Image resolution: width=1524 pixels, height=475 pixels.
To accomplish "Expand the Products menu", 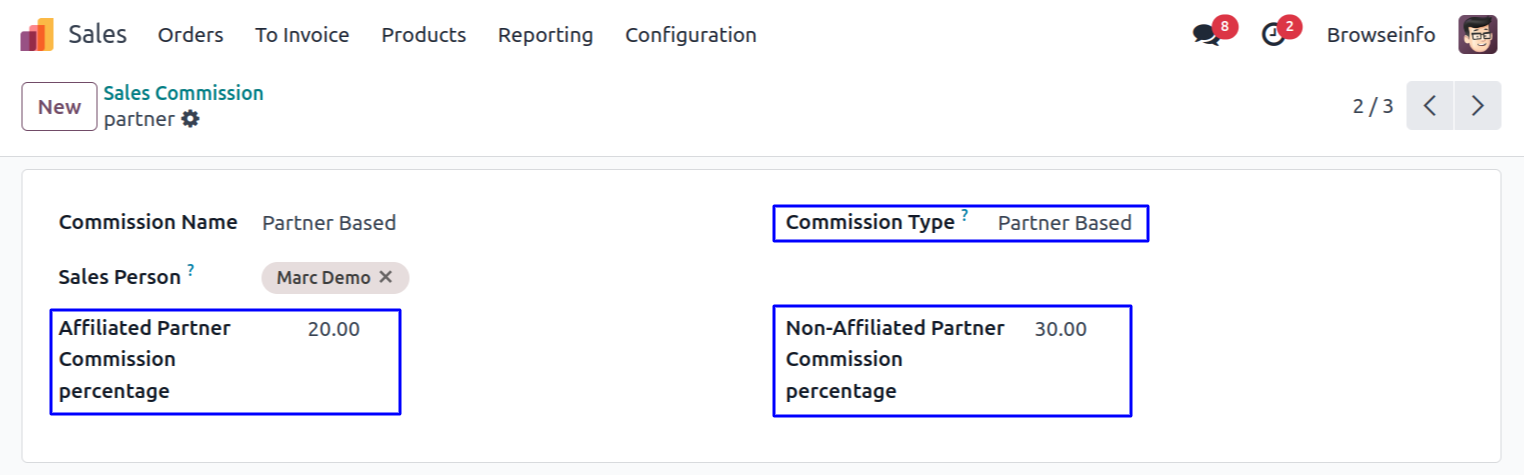I will click(423, 35).
